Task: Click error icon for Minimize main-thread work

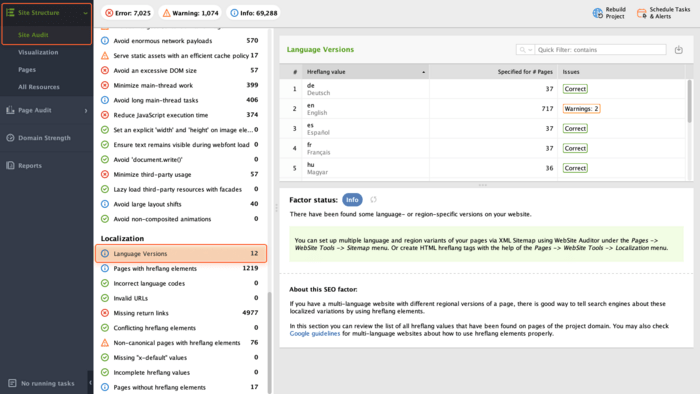Action: tap(104, 85)
